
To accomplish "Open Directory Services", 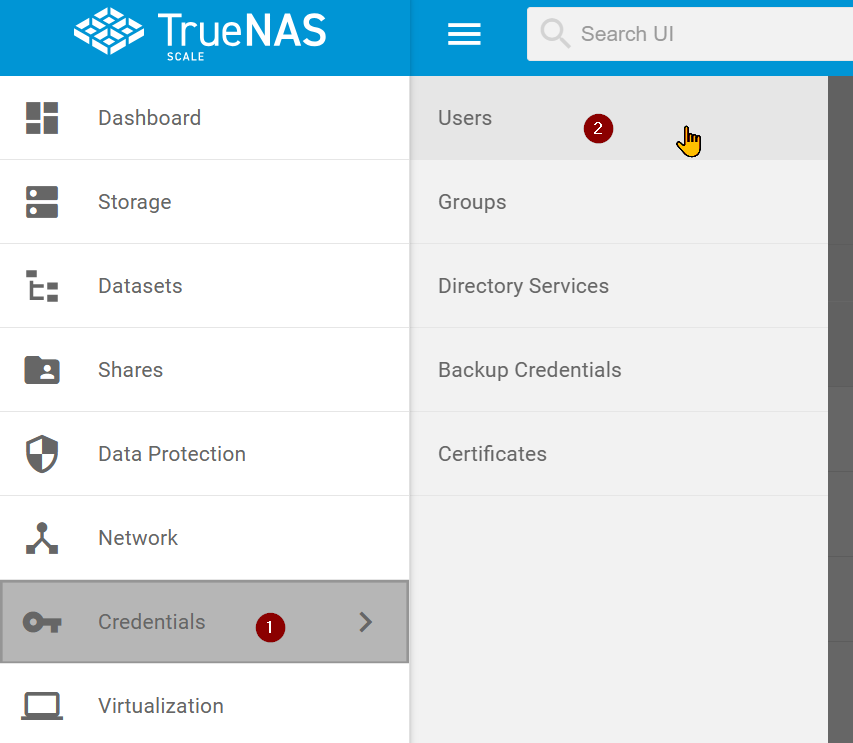I will pyautogui.click(x=523, y=285).
